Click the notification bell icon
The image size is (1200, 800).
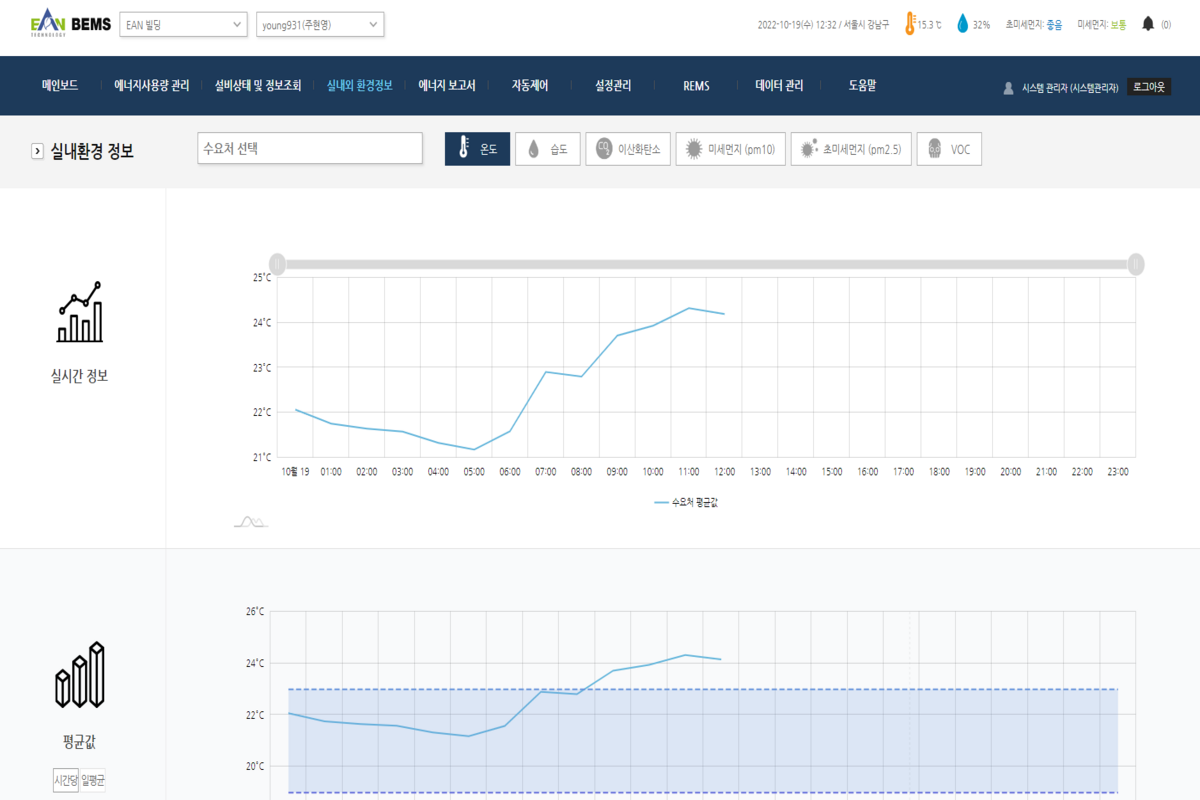click(1148, 24)
